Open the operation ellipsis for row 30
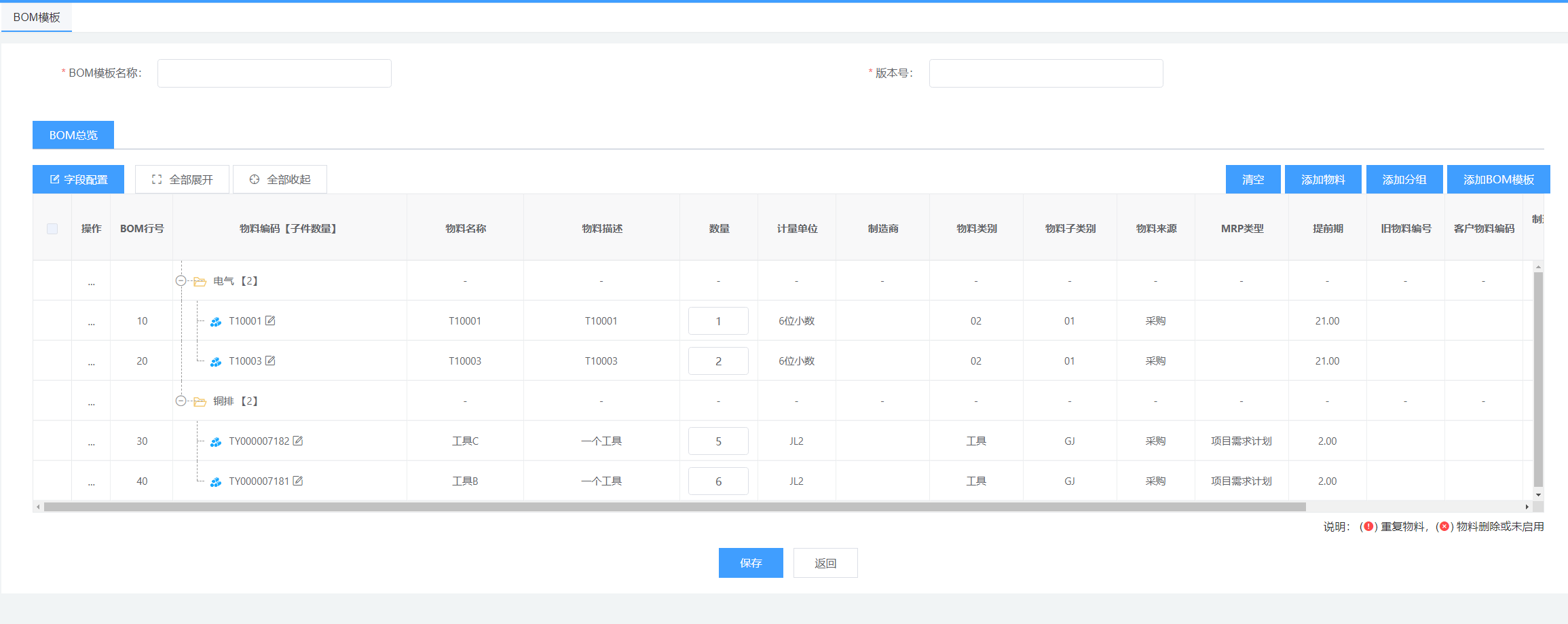The width and height of the screenshot is (1568, 624). 91,441
